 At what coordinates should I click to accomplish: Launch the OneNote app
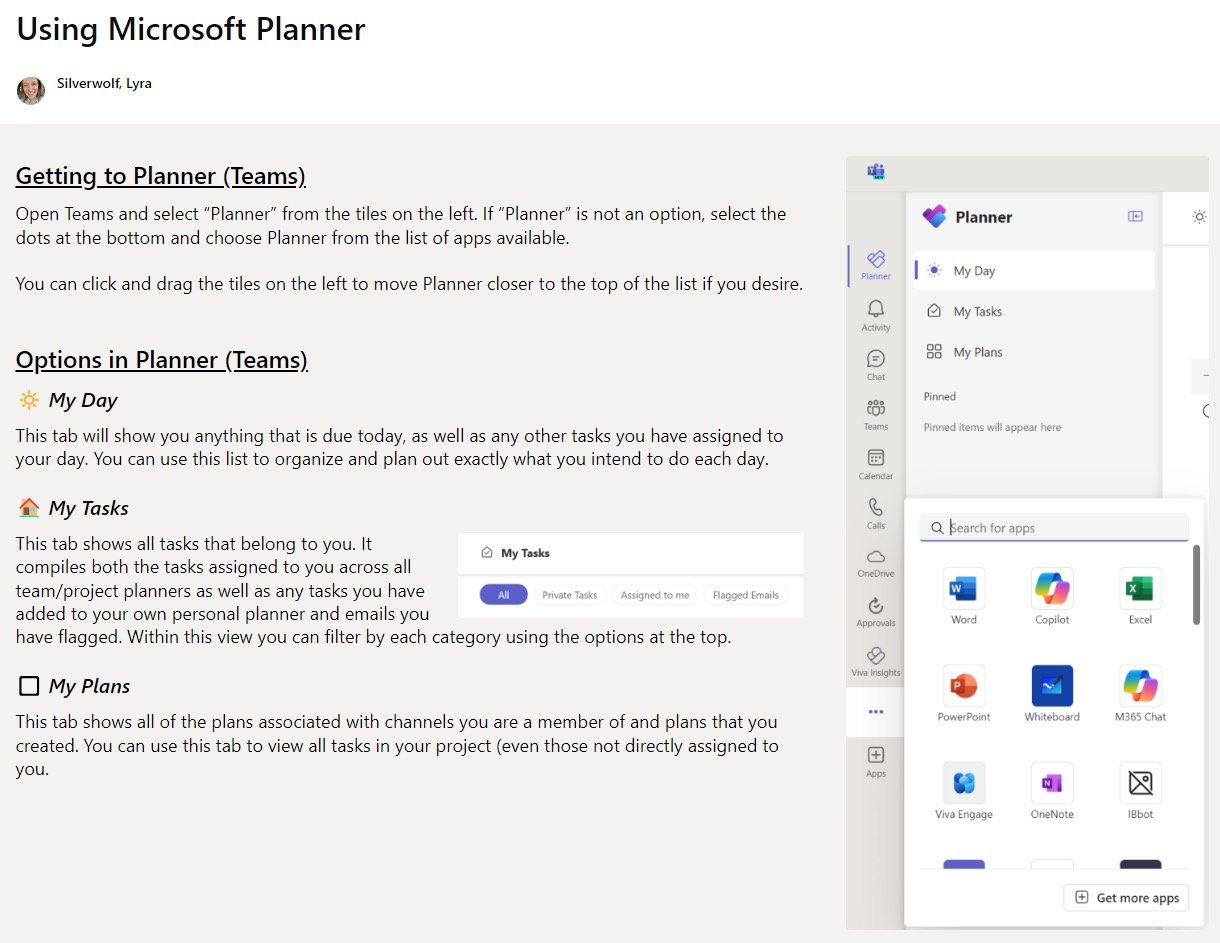(x=1052, y=791)
